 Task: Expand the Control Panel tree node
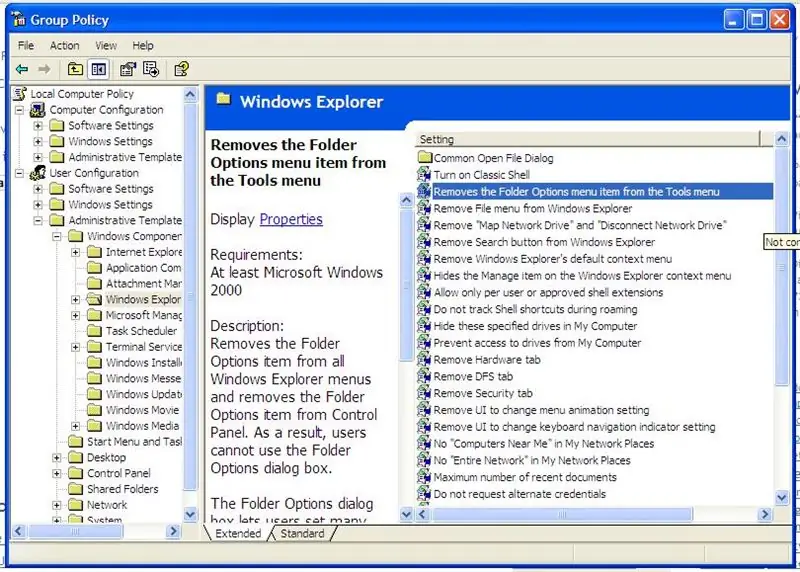[57, 473]
